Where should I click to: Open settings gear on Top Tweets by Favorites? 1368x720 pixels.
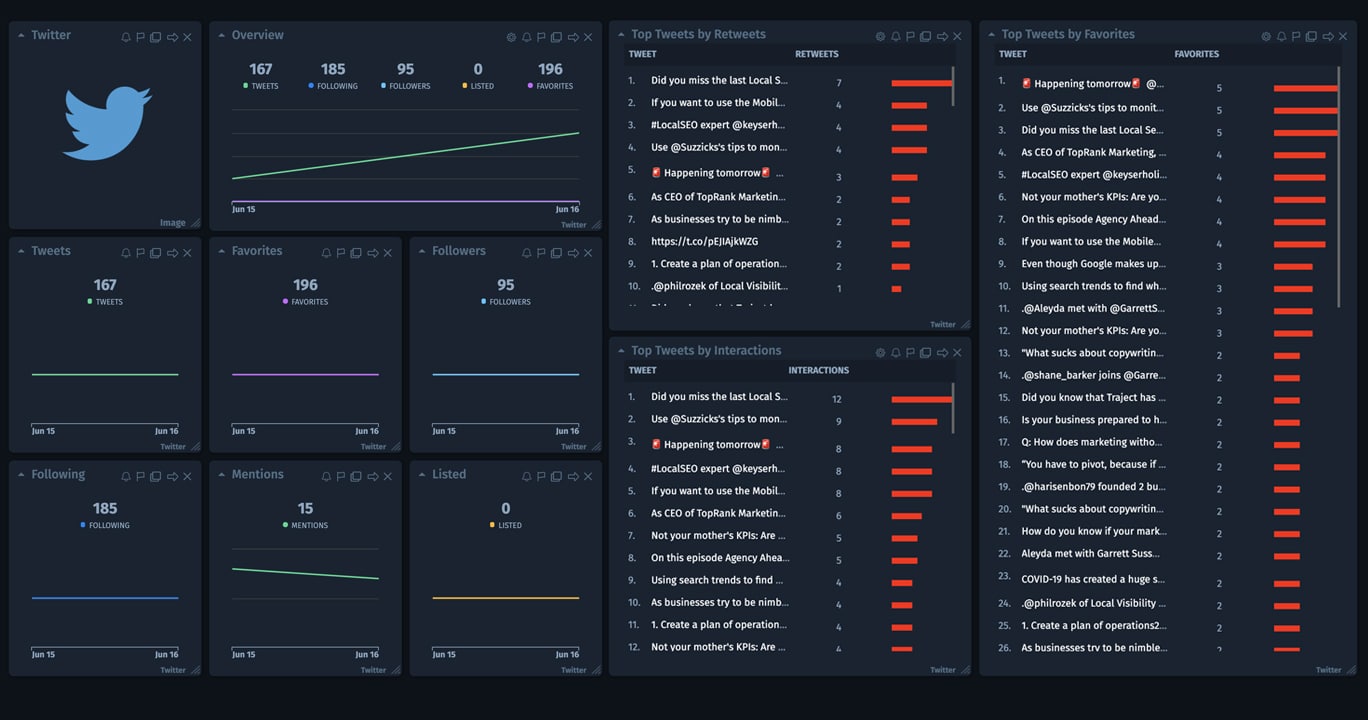point(1266,36)
